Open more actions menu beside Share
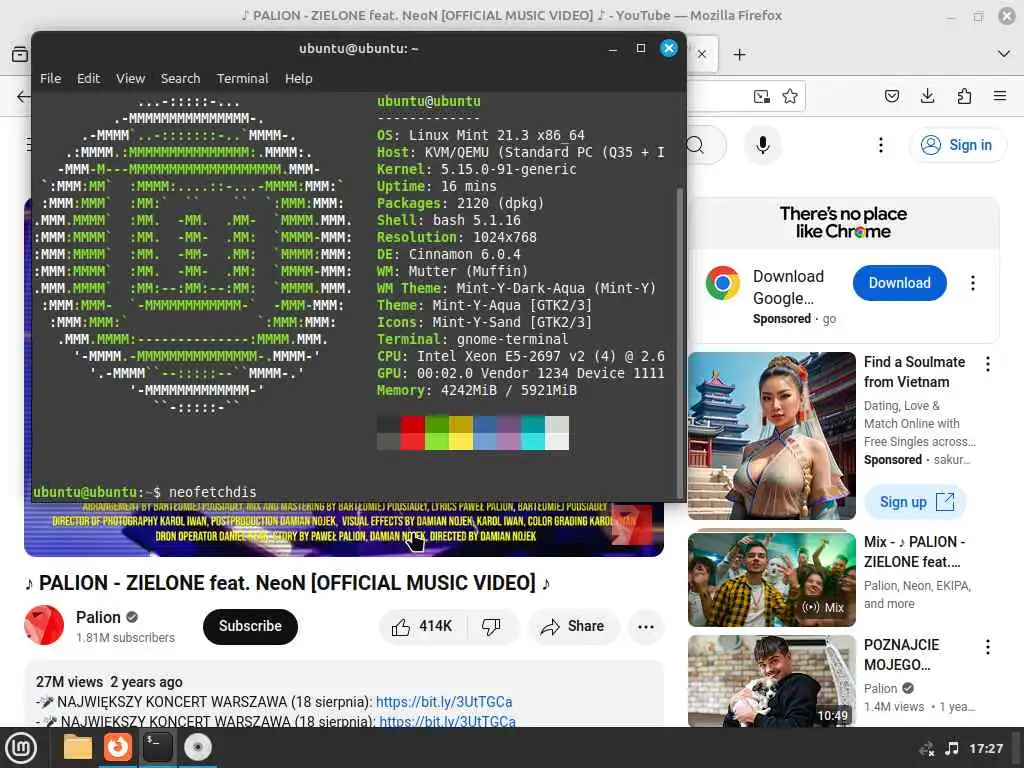Screen dimensions: 1024x768 [646, 627]
